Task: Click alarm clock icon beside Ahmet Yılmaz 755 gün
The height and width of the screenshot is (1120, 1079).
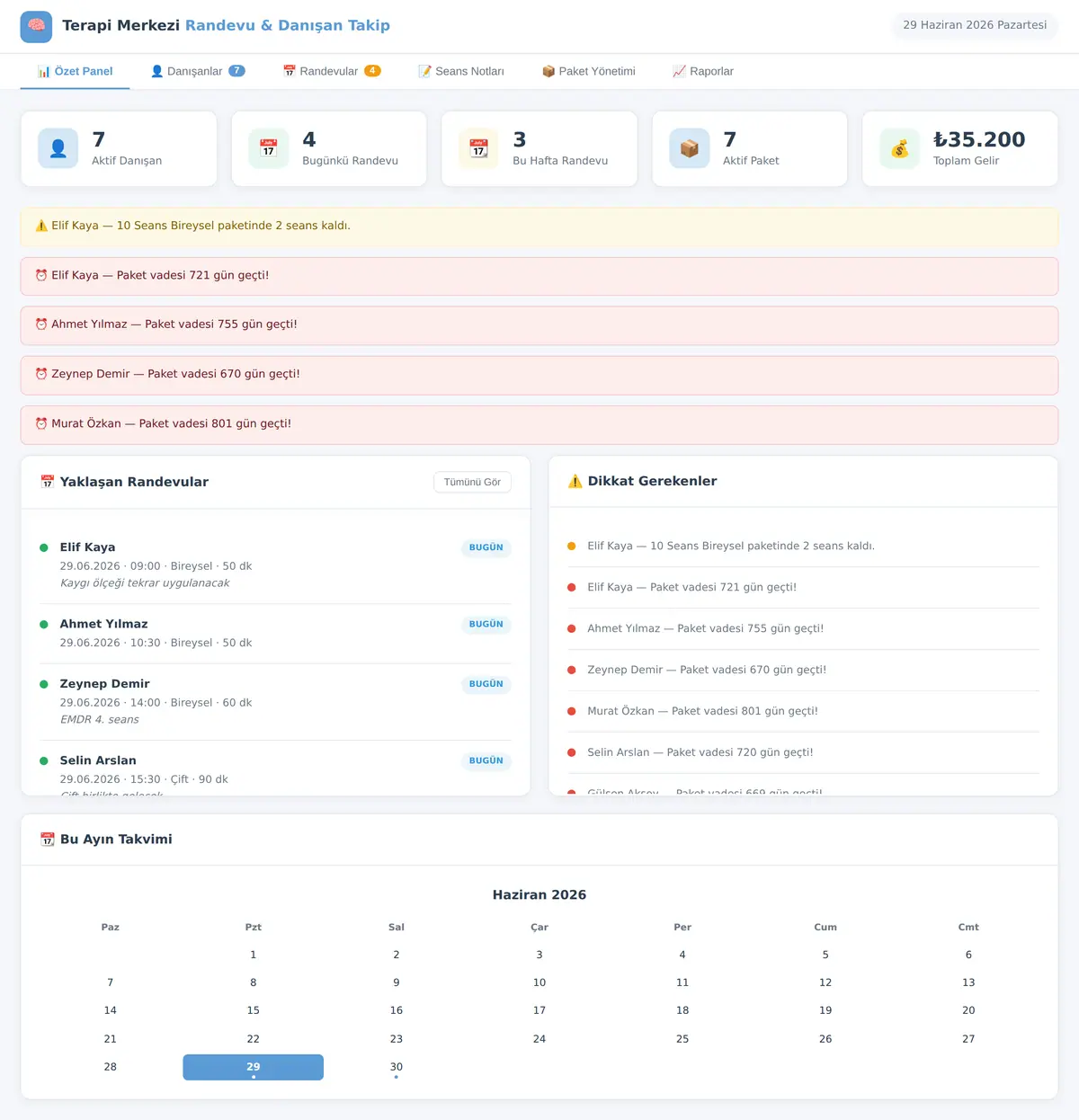Action: point(41,324)
